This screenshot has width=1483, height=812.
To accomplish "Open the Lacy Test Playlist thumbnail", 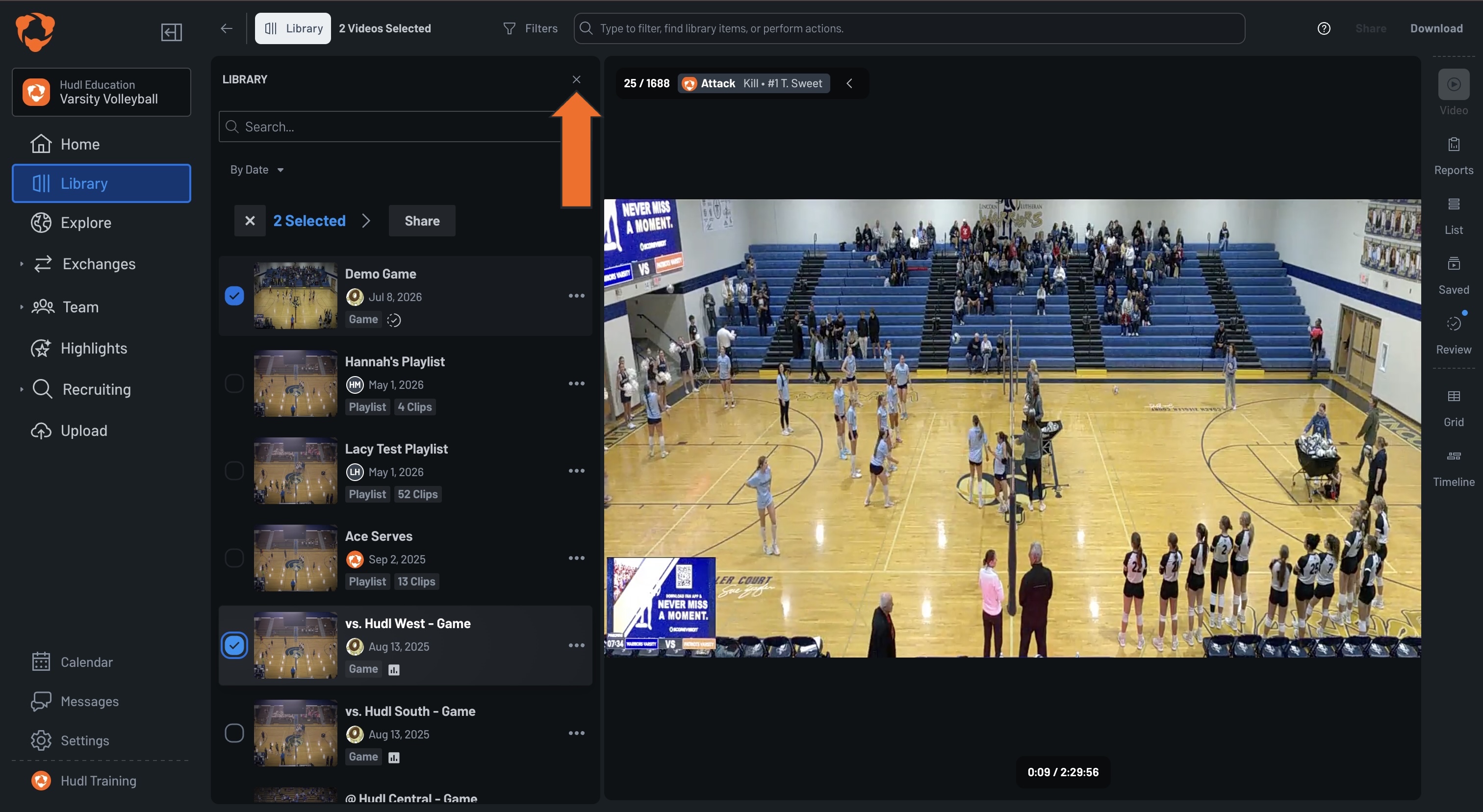I will pyautogui.click(x=295, y=471).
